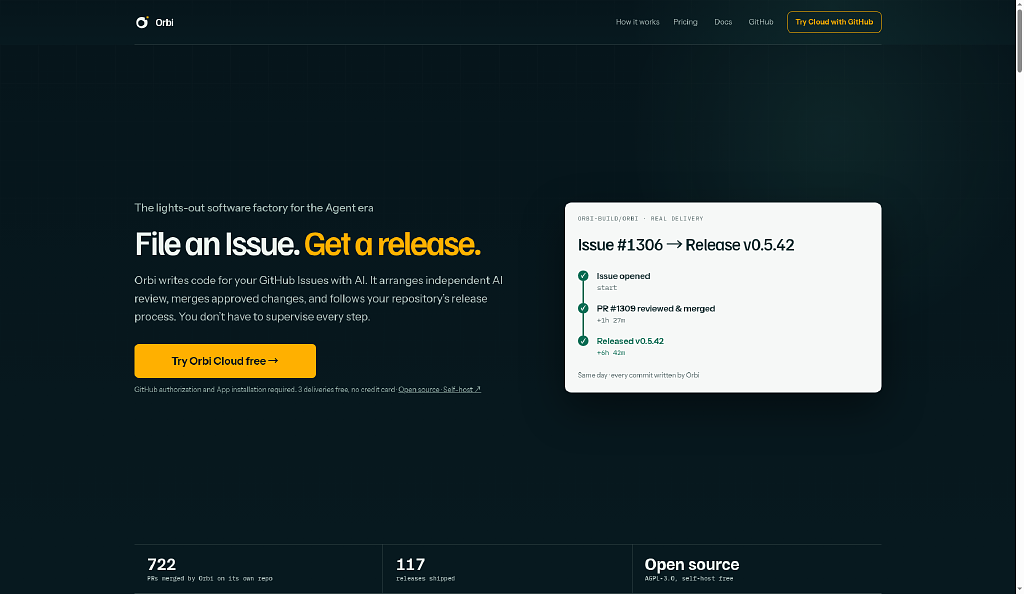Click the 'Get a release.' headline text
Image resolution: width=1024 pixels, height=594 pixels.
392,244
